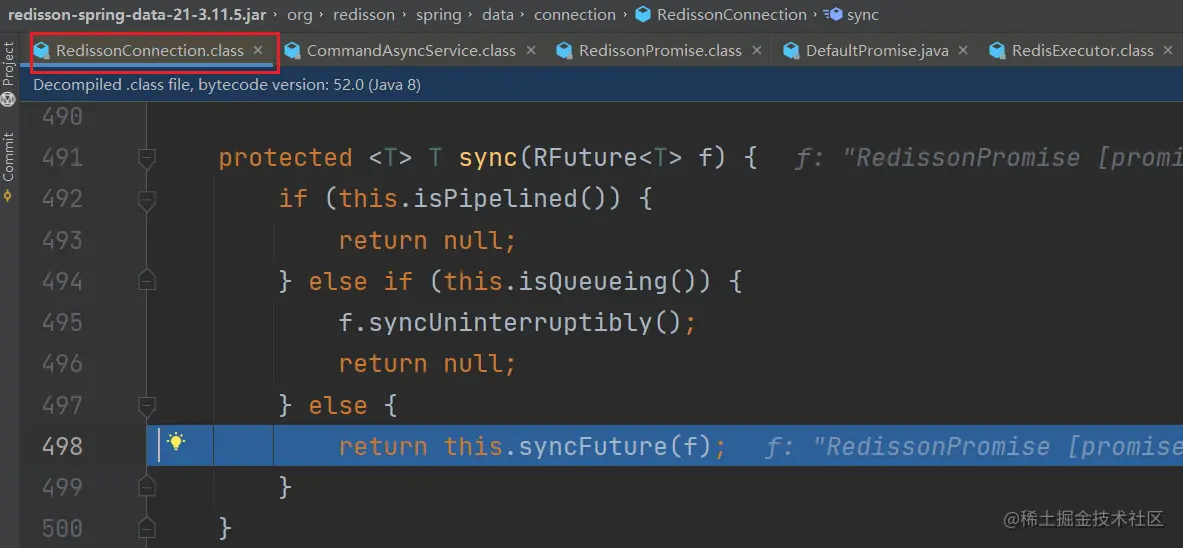The width and height of the screenshot is (1183, 548).
Task: Click line number 490 in the gutter
Action: point(62,116)
